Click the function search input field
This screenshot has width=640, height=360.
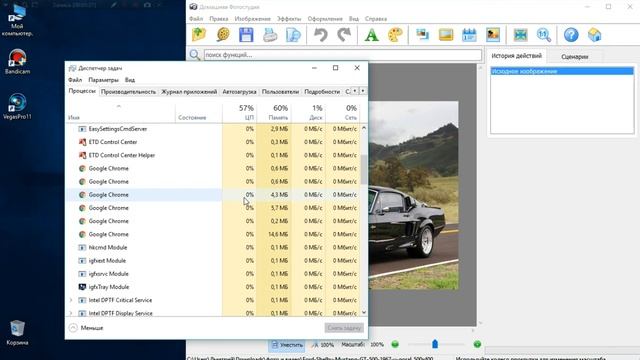click(342, 55)
